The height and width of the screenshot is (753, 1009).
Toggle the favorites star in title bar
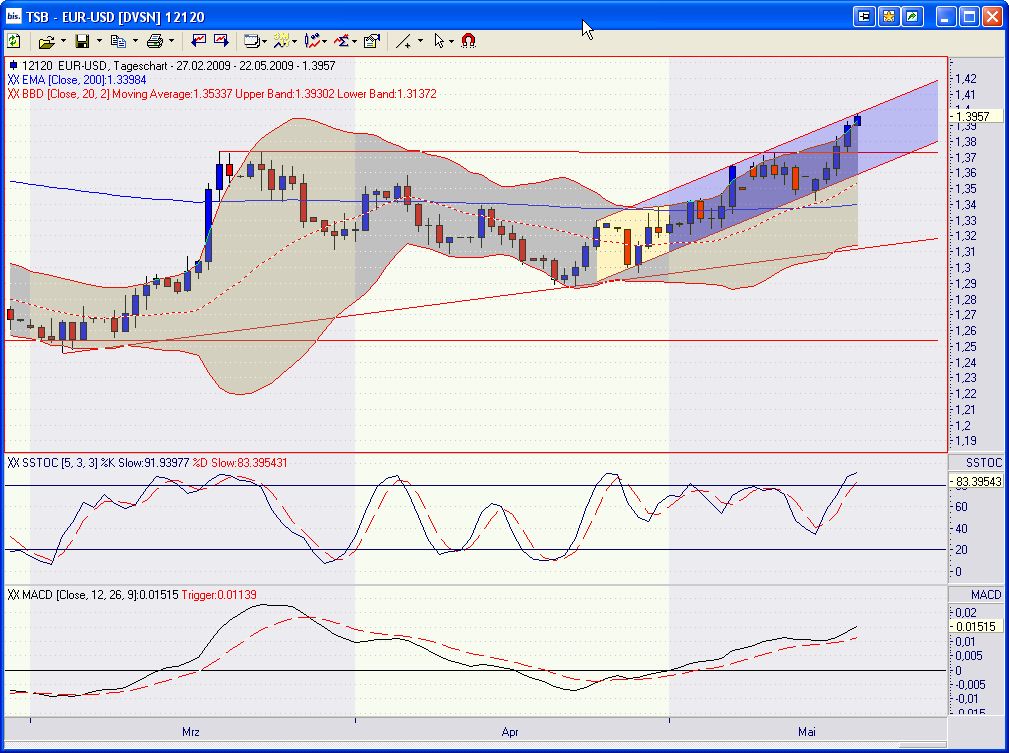[x=887, y=15]
